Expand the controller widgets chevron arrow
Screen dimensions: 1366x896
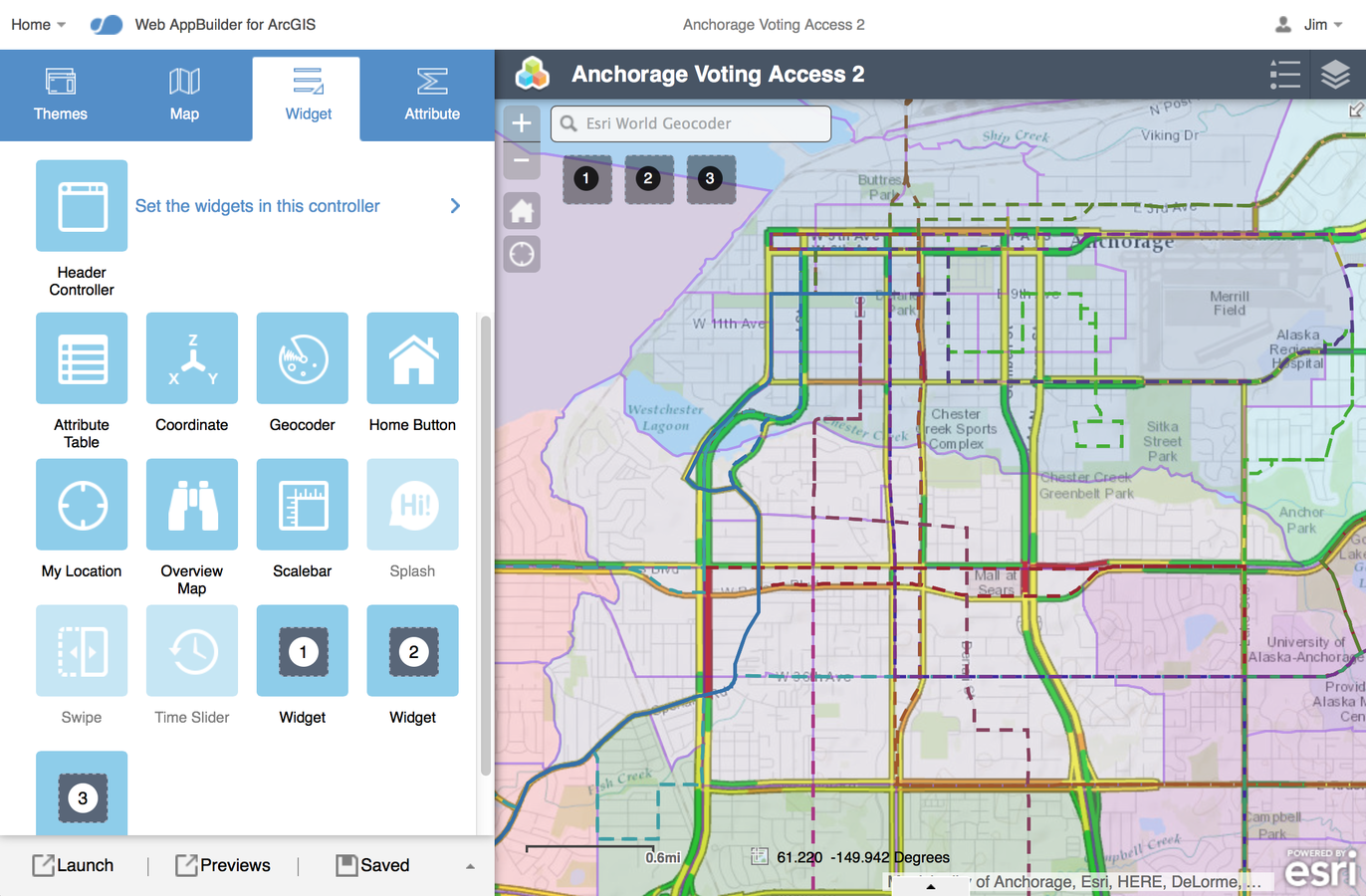pyautogui.click(x=455, y=206)
